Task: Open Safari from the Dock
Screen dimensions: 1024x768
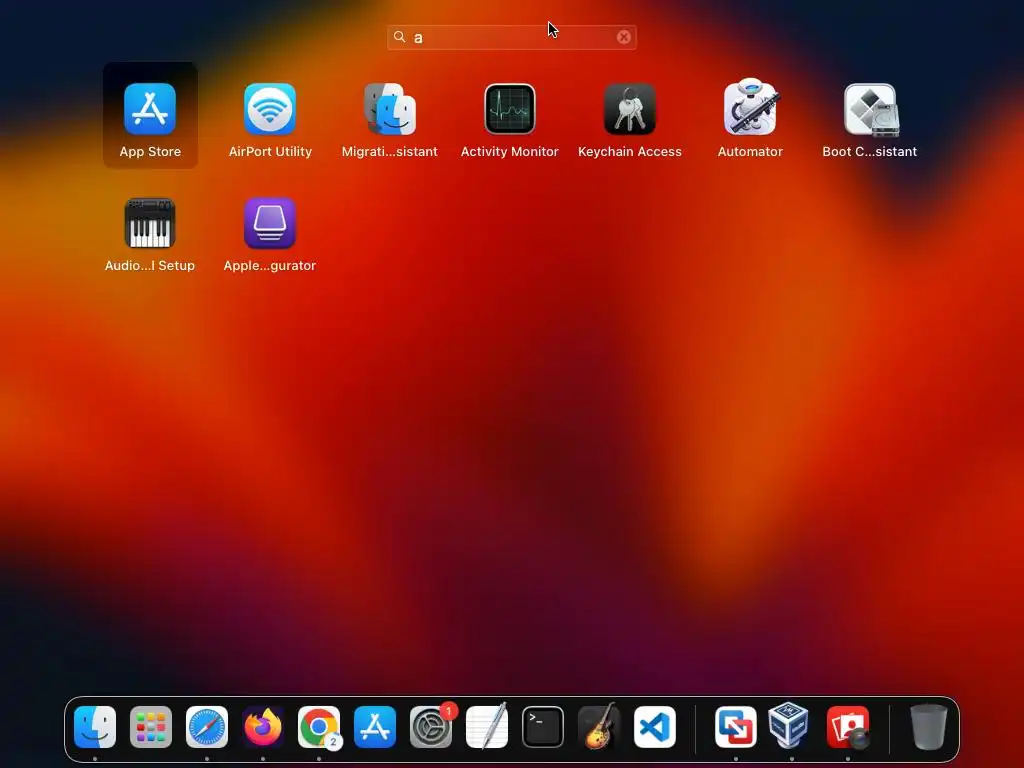Action: pos(207,727)
